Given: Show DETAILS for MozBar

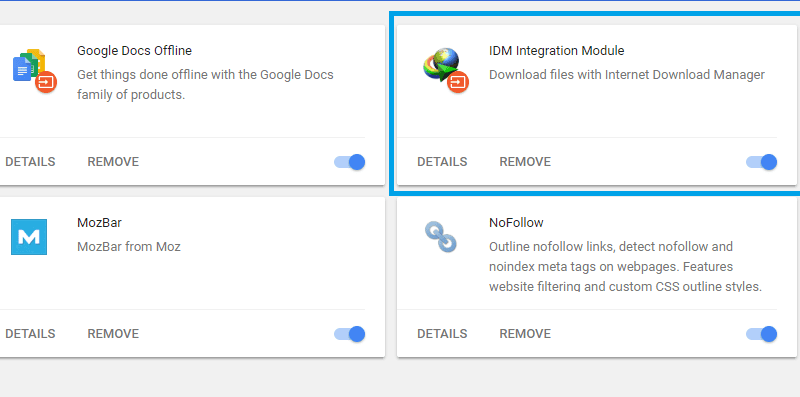Looking at the screenshot, I should click(30, 334).
